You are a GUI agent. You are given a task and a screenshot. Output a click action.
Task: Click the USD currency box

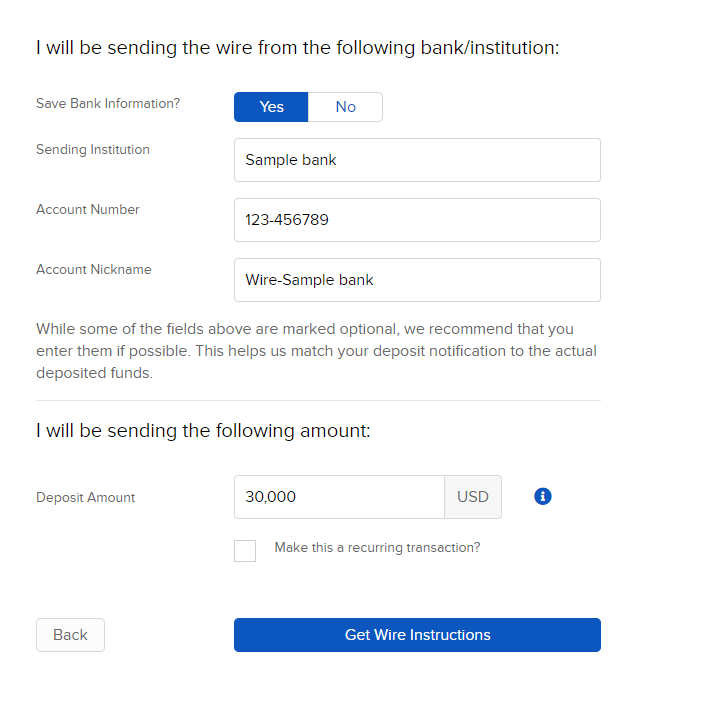coord(473,497)
